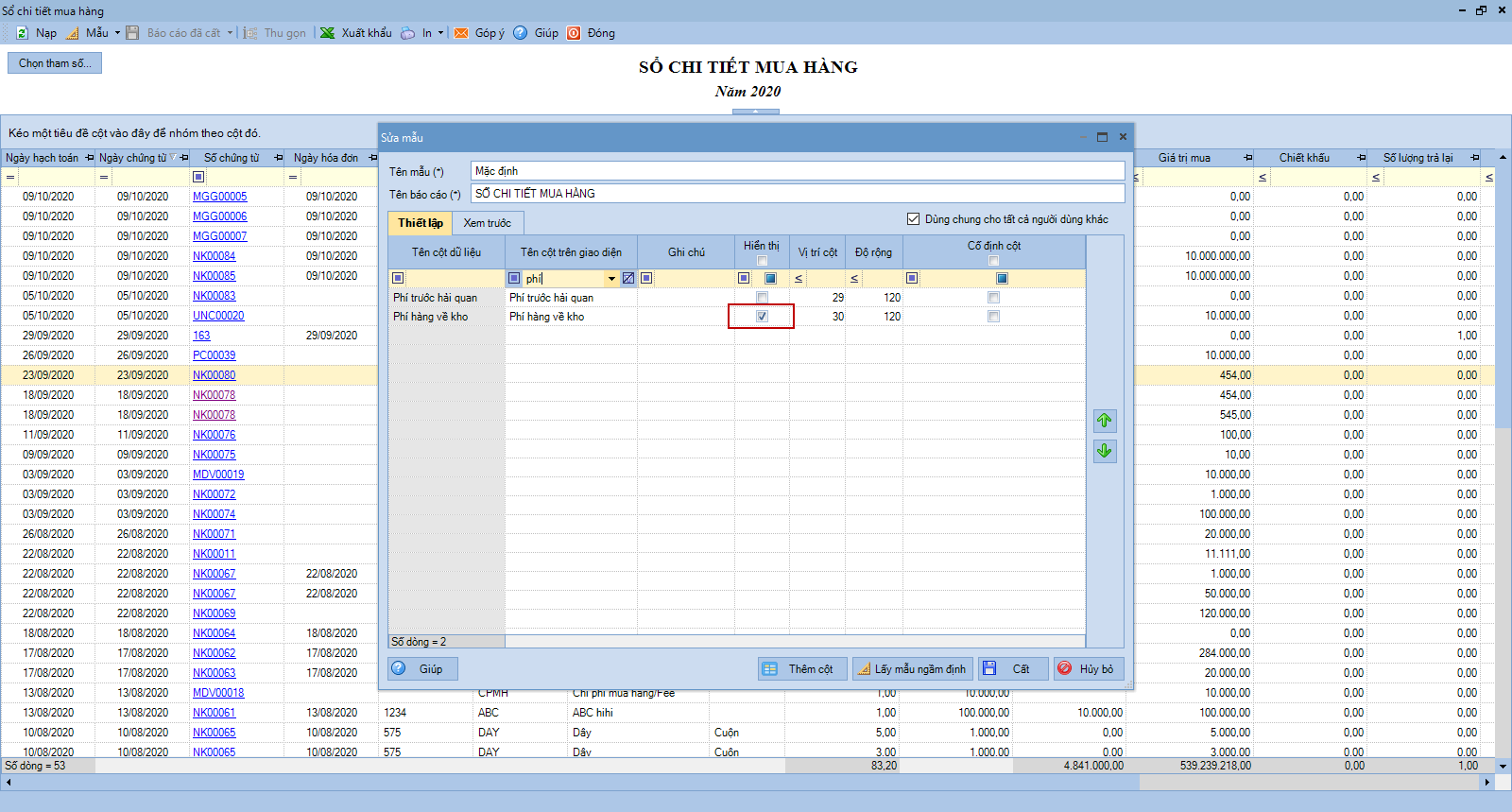Click pin icon on Chiết khấu column header
The height and width of the screenshot is (812, 1512).
click(1362, 158)
